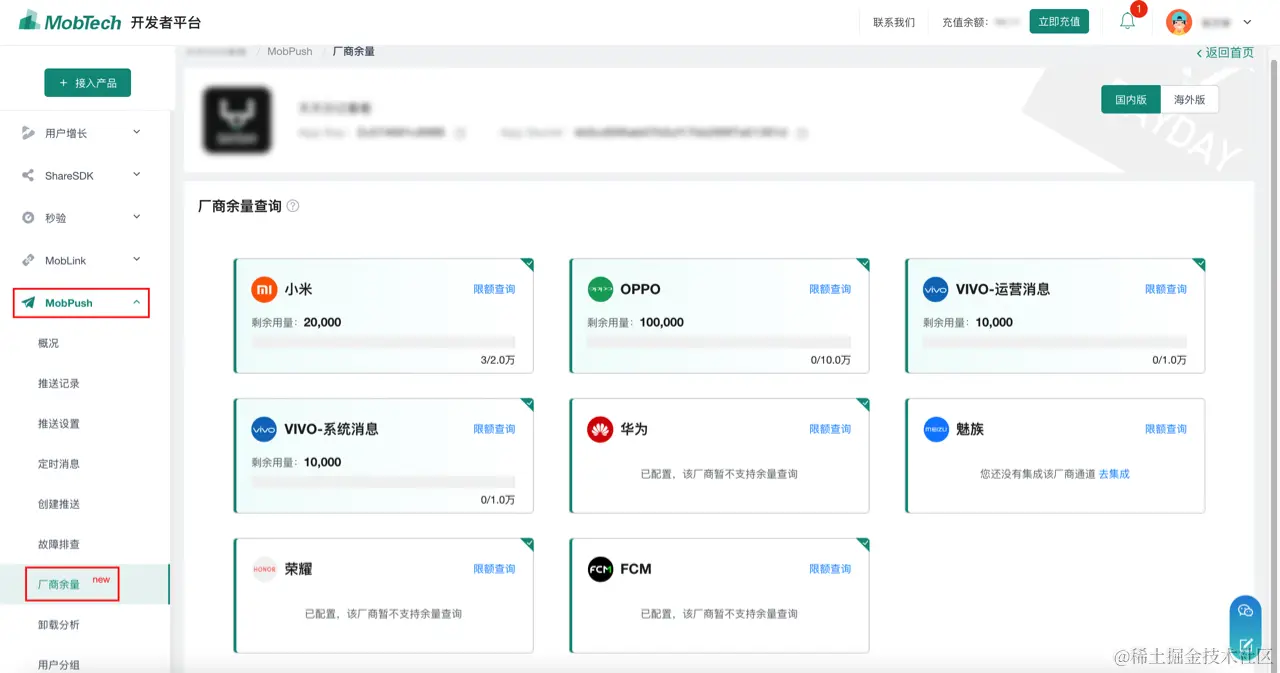Click the OPPO brand icon
The height and width of the screenshot is (673, 1280).
coord(599,289)
